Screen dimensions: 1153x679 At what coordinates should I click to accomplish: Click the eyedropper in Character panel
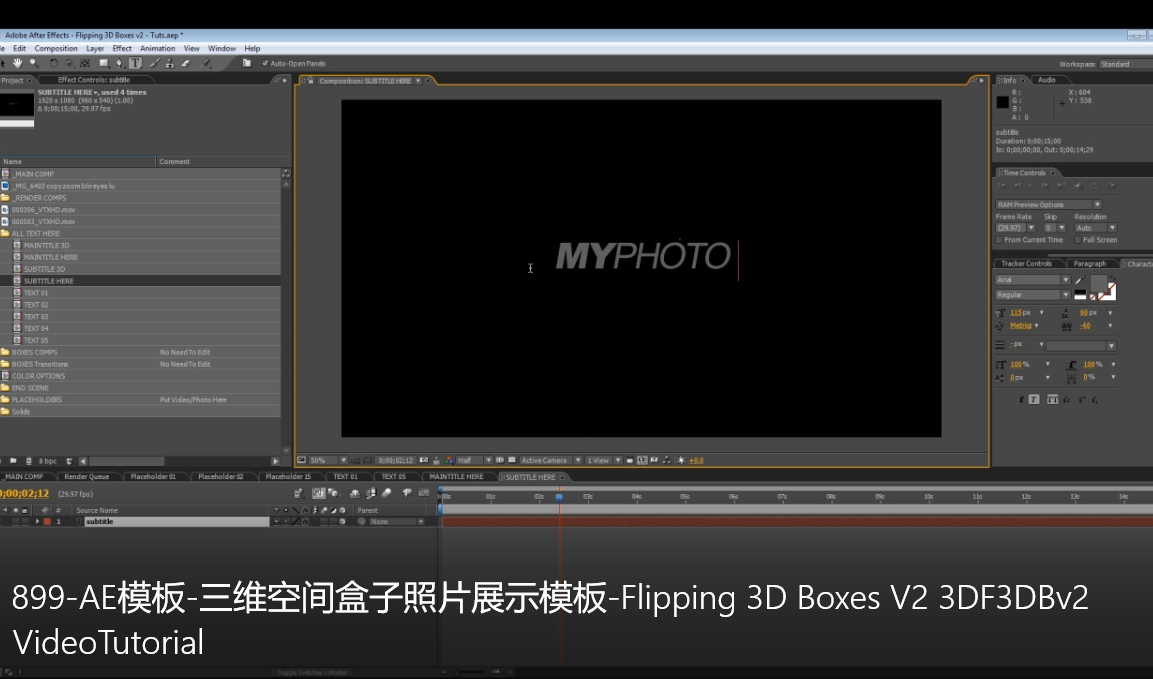[x=1079, y=280]
